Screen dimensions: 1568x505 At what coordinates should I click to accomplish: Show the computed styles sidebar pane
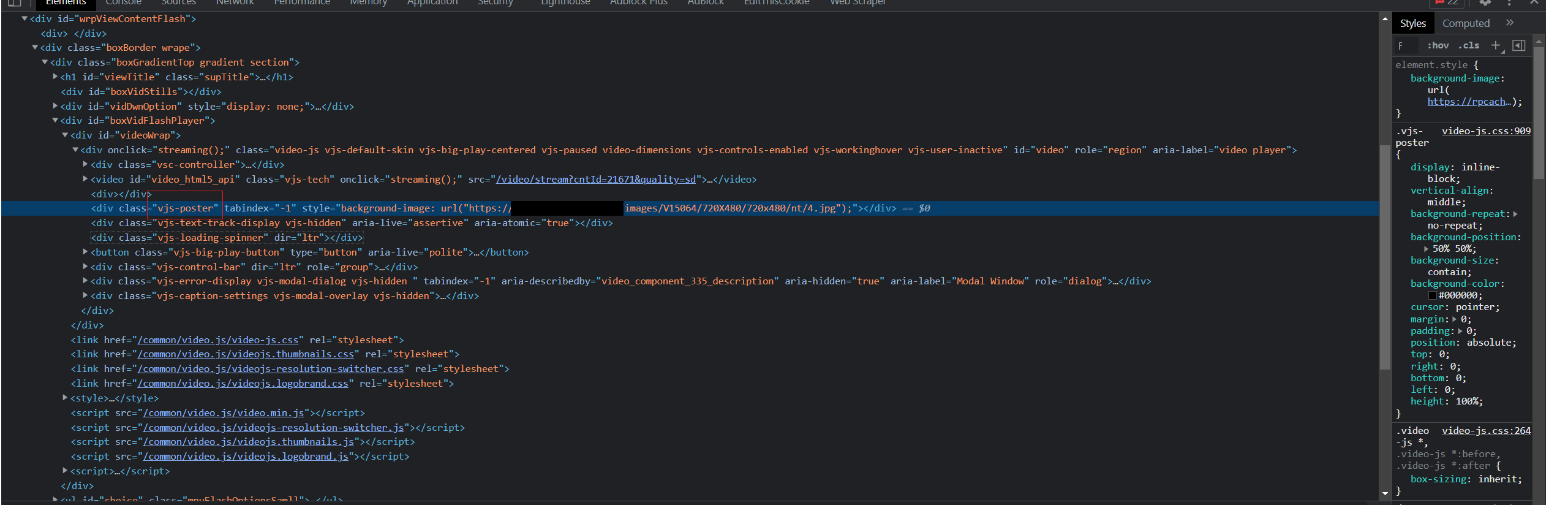pyautogui.click(x=1519, y=45)
